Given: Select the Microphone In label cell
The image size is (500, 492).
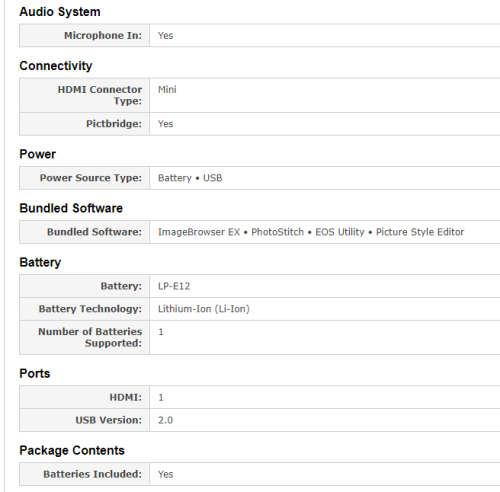Looking at the screenshot, I should pos(84,35).
